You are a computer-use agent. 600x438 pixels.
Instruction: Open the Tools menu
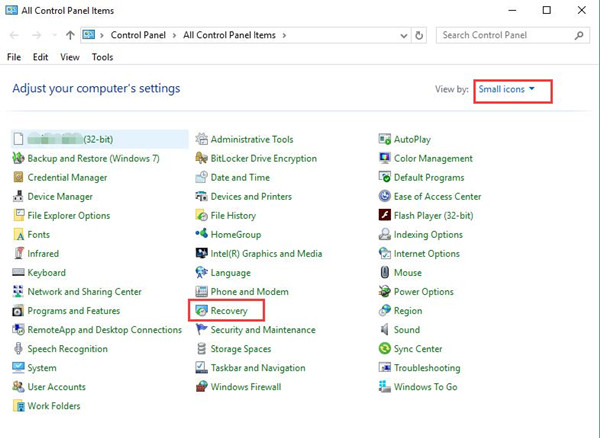(x=102, y=57)
